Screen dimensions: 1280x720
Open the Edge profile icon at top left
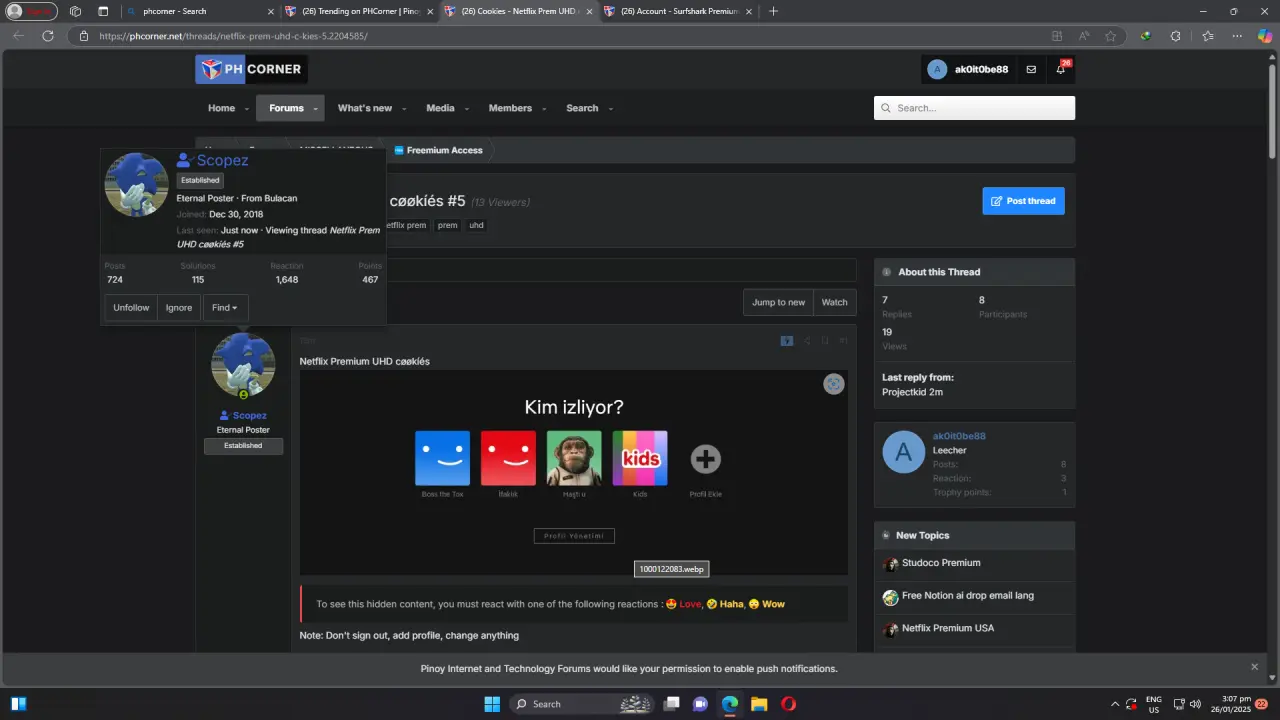pyautogui.click(x=30, y=11)
